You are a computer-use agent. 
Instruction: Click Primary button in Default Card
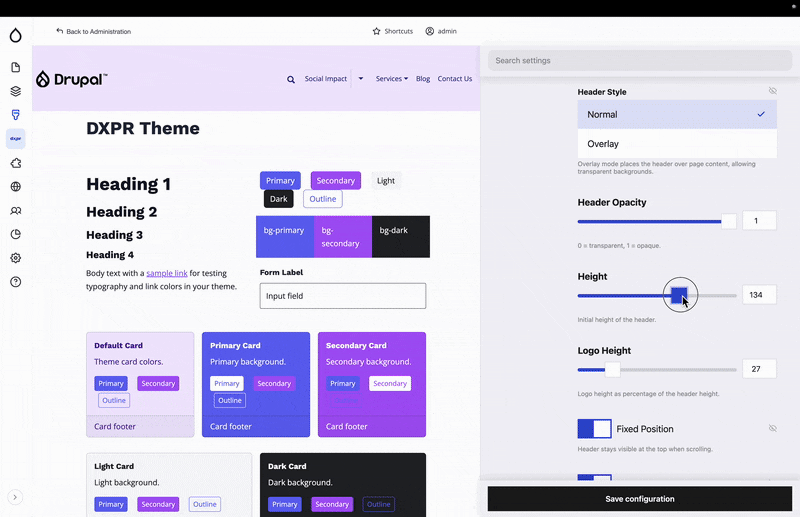click(x=111, y=383)
